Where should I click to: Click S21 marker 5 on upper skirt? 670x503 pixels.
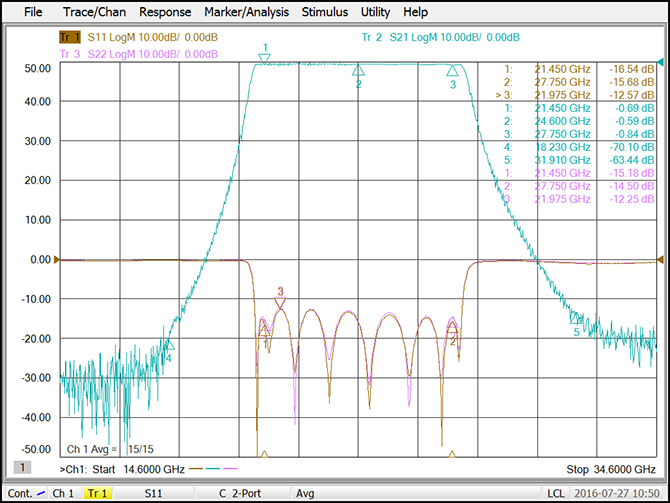[575, 318]
